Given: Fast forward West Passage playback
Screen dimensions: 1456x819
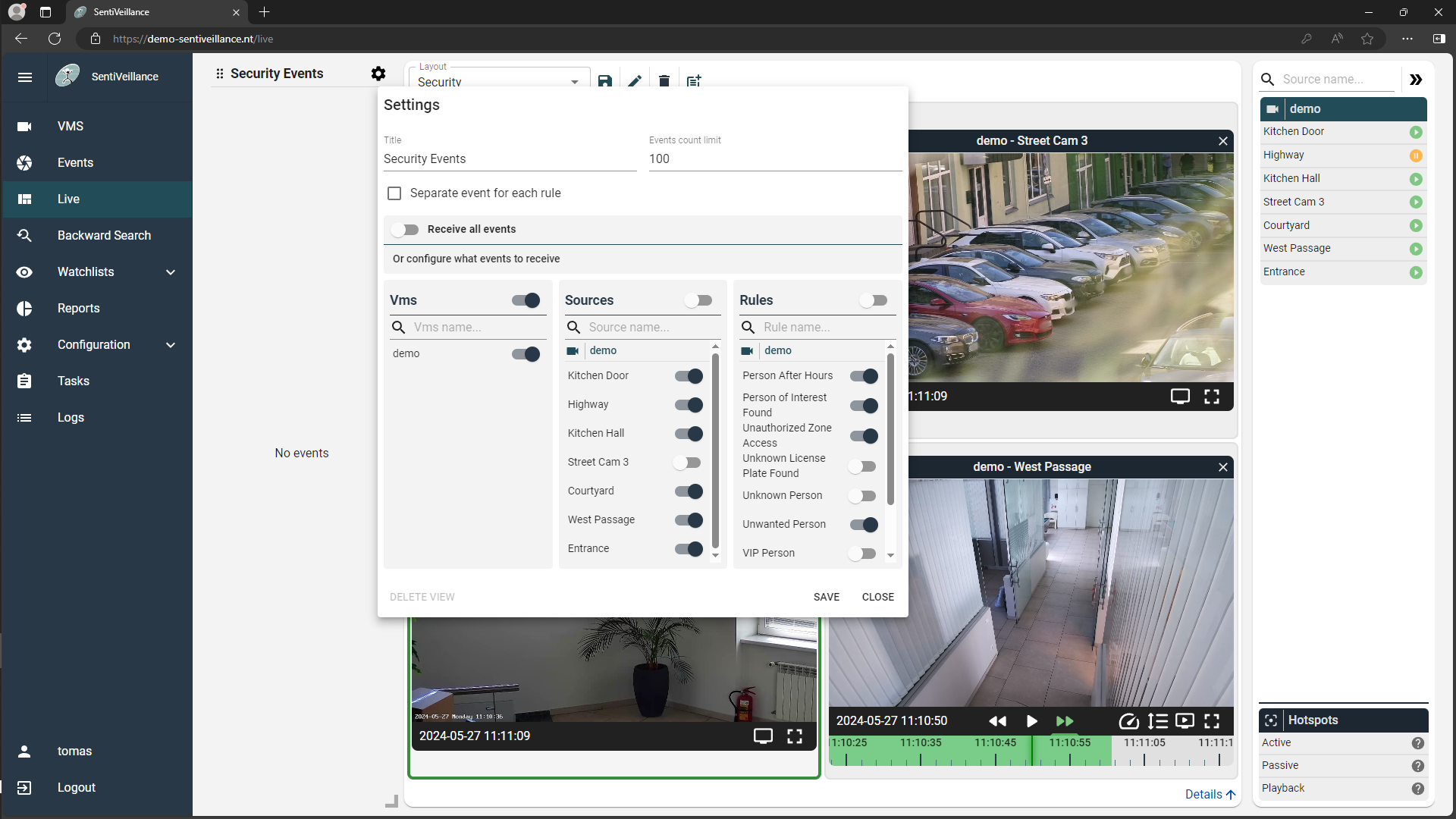Looking at the screenshot, I should 1065,721.
